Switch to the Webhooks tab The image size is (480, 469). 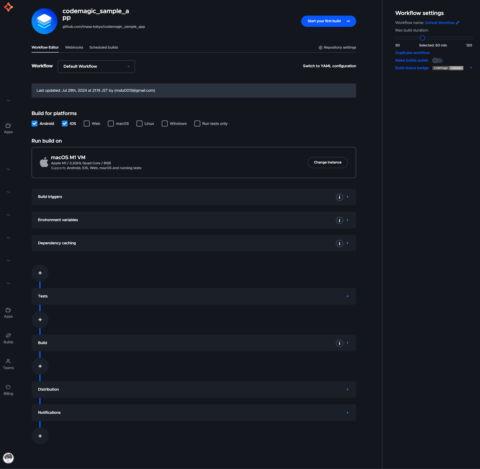click(x=74, y=47)
